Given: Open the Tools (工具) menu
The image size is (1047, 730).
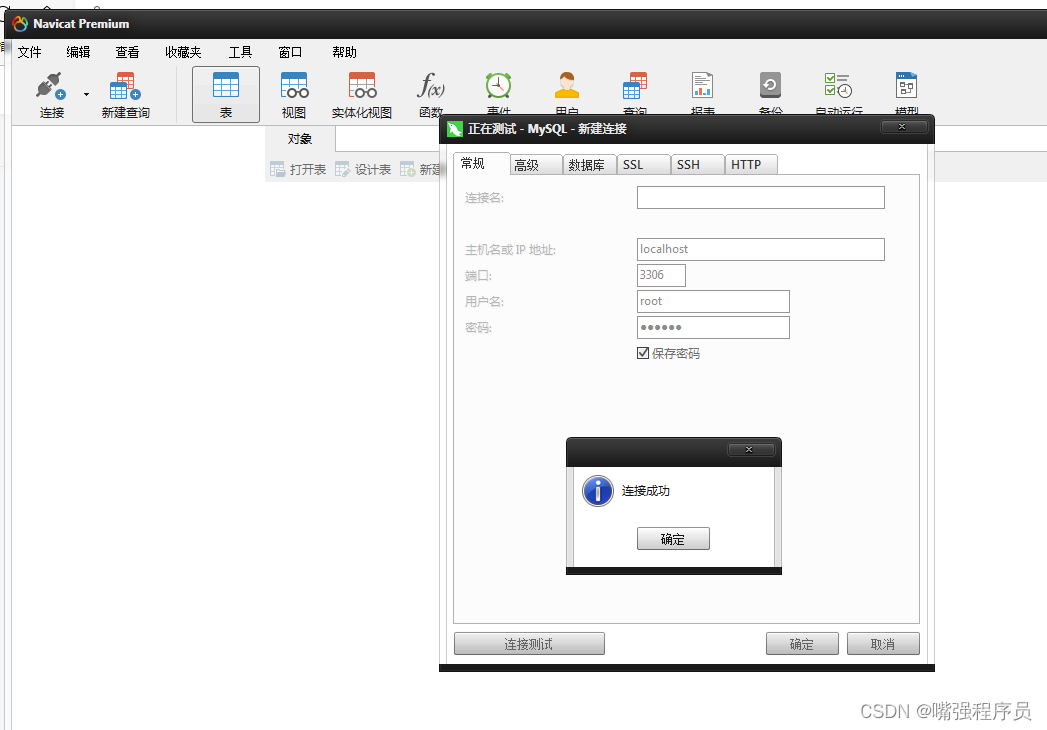Looking at the screenshot, I should click(x=240, y=52).
